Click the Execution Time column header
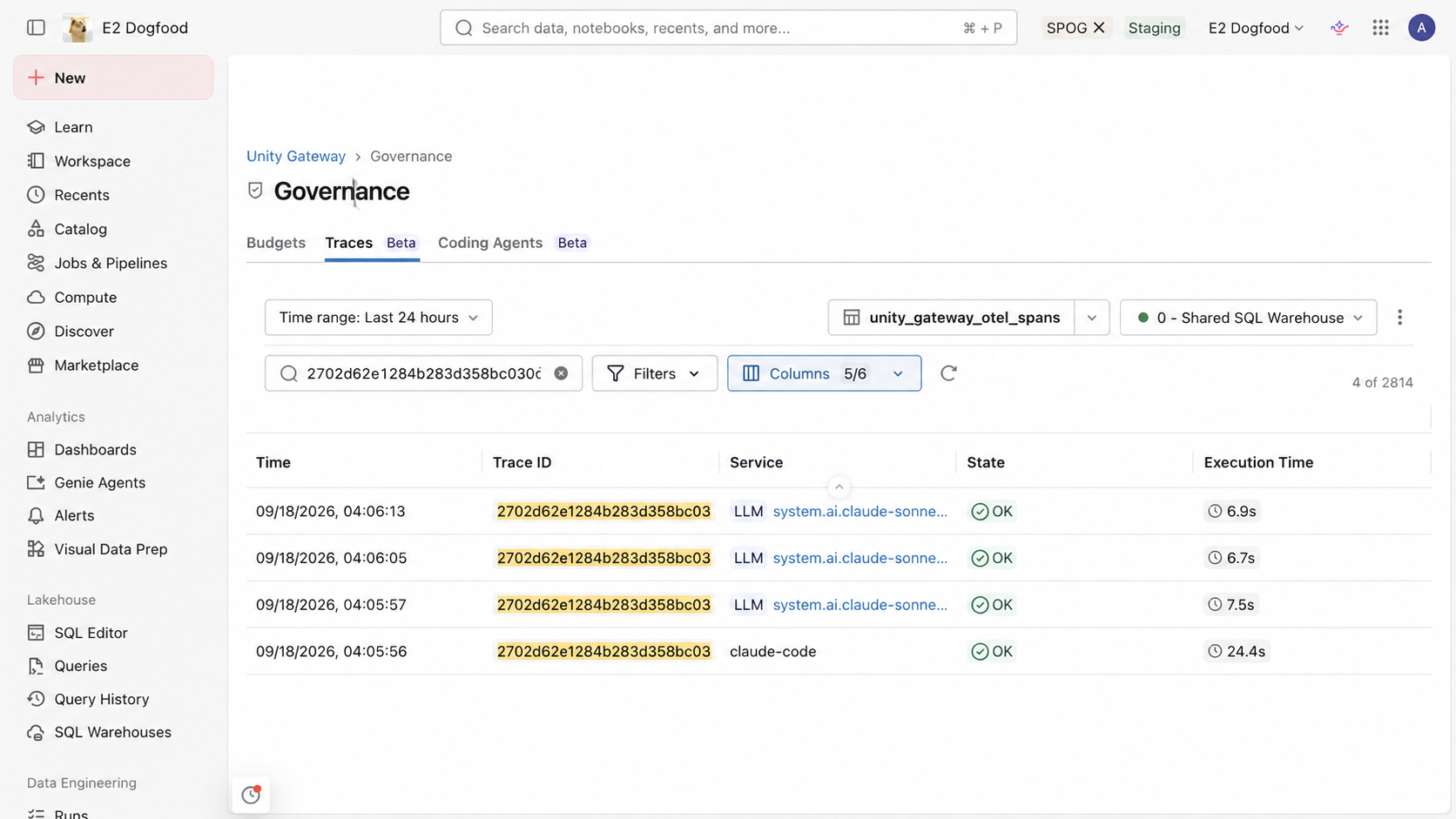 pyautogui.click(x=1258, y=462)
